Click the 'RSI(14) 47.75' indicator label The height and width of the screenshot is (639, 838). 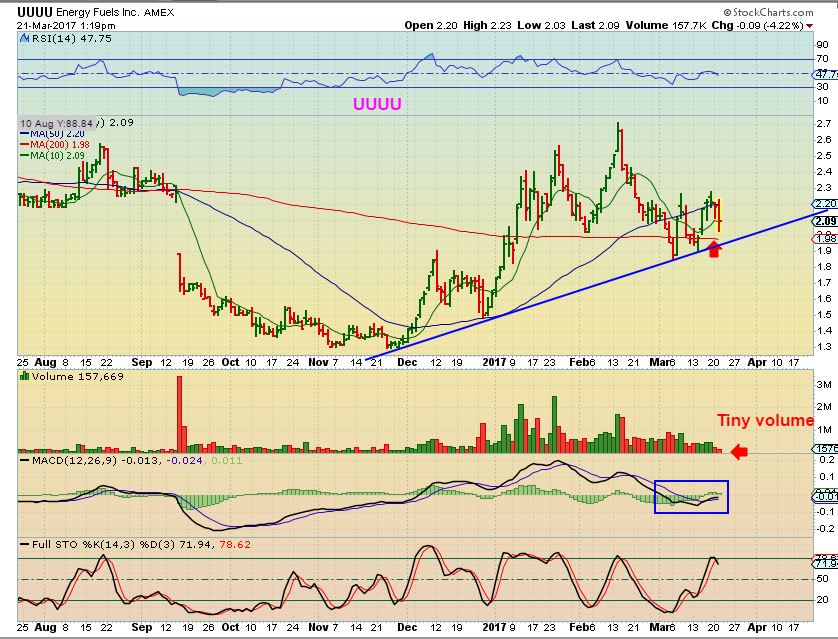coord(72,38)
